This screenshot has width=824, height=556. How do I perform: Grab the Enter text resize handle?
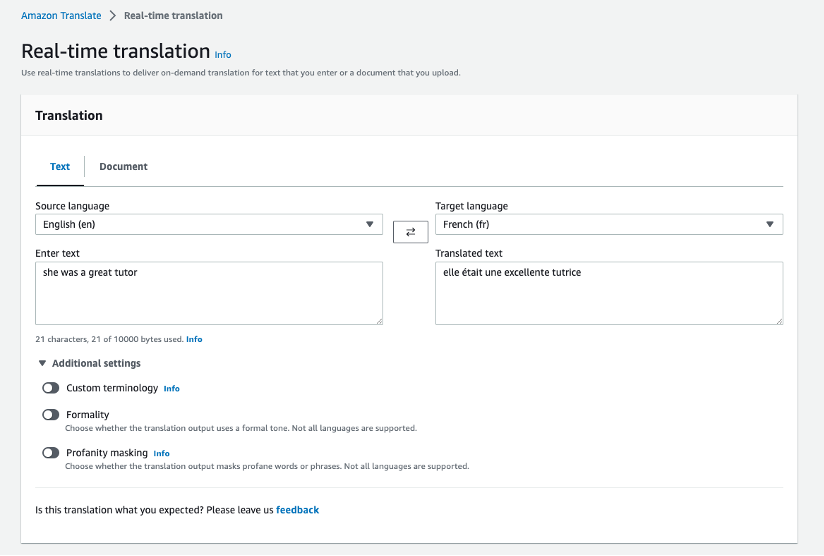pos(378,320)
